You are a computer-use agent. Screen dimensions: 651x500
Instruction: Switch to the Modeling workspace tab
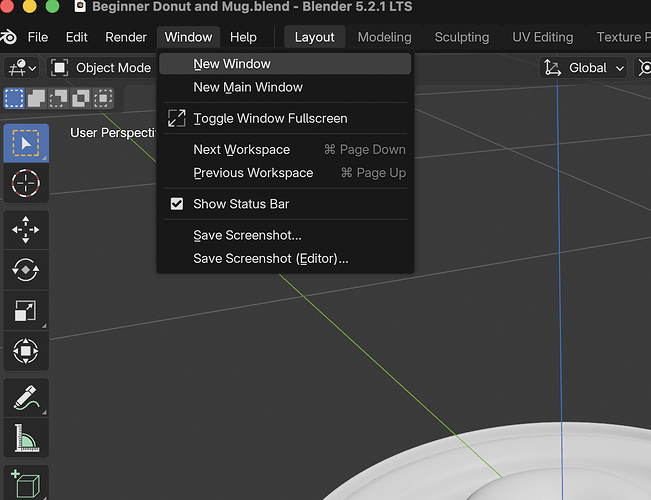click(384, 37)
